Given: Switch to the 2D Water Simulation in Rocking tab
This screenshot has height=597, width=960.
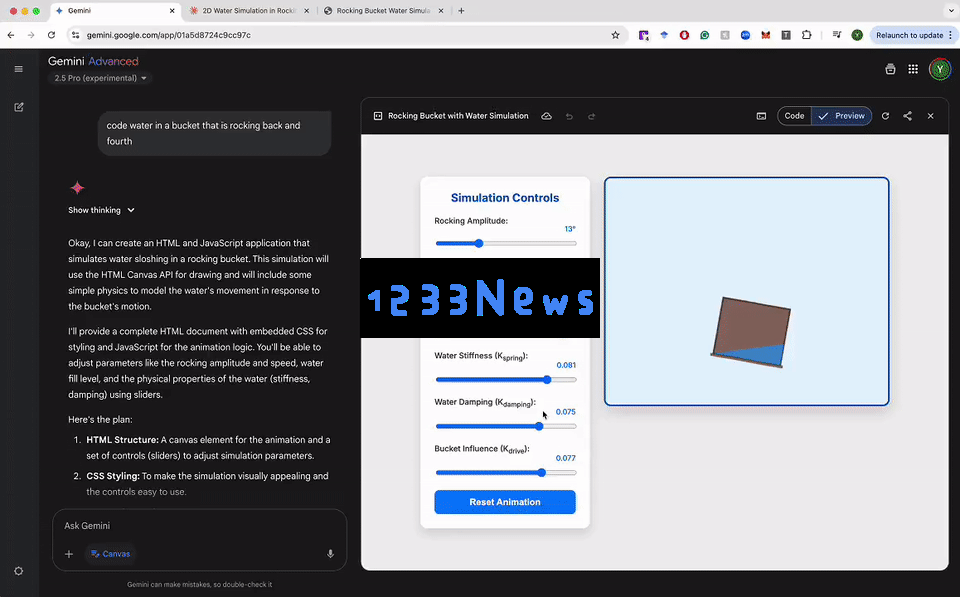Looking at the screenshot, I should (x=248, y=10).
